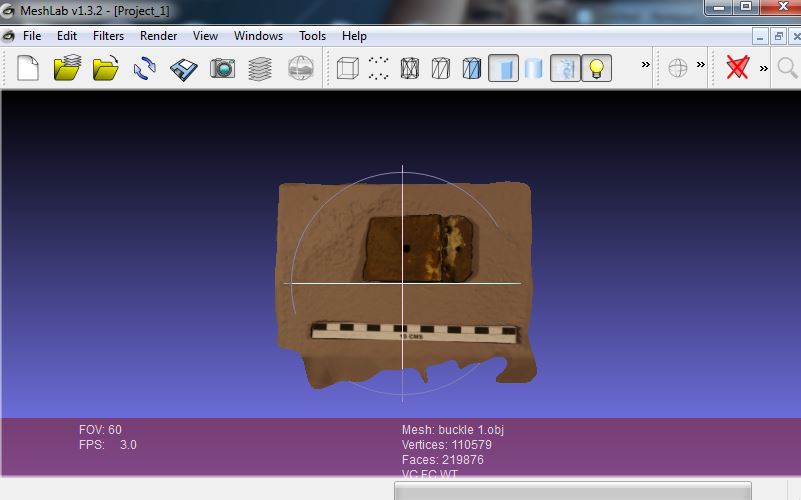
Task: Open project using the folder-with-layers icon
Action: (67, 68)
